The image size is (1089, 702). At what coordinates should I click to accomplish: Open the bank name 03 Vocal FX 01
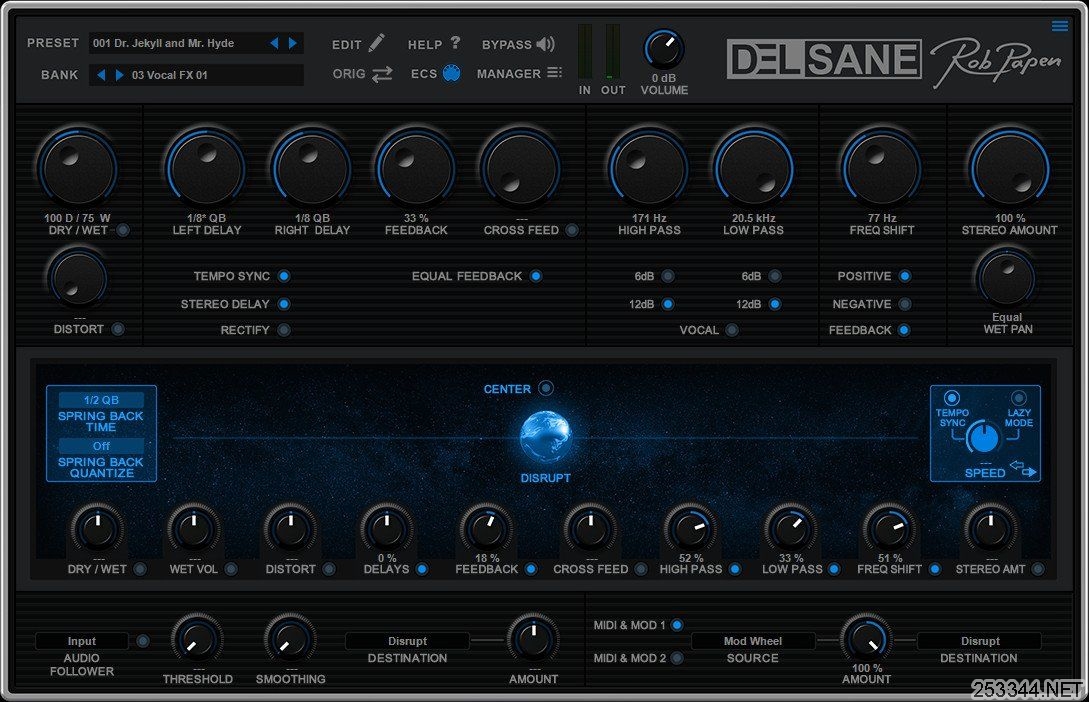(x=215, y=75)
